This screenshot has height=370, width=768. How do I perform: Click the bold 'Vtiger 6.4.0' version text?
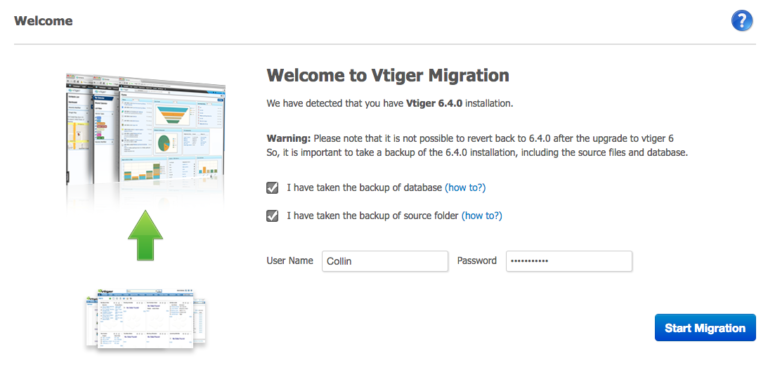[434, 104]
